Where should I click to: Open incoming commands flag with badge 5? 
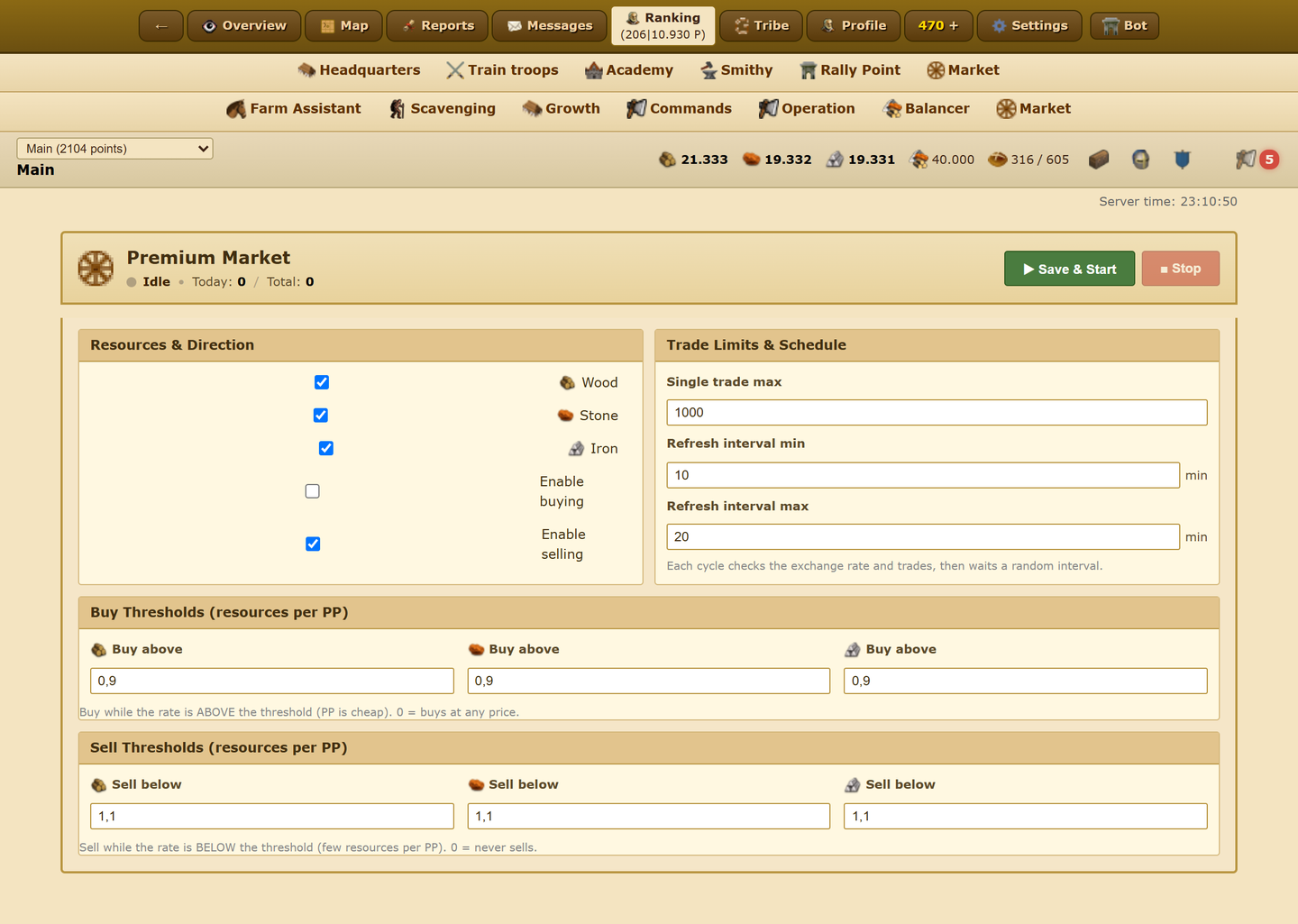click(x=1257, y=160)
